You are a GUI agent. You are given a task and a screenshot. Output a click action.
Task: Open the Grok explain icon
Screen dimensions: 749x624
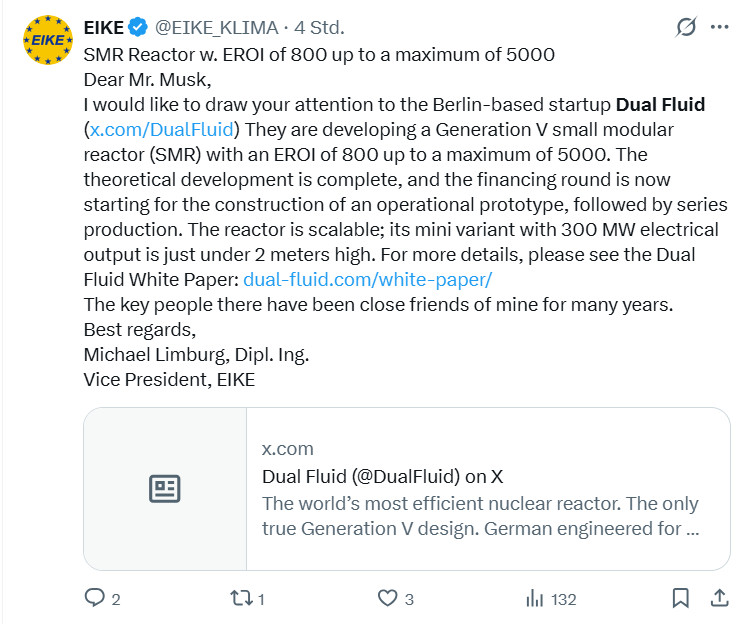point(686,27)
